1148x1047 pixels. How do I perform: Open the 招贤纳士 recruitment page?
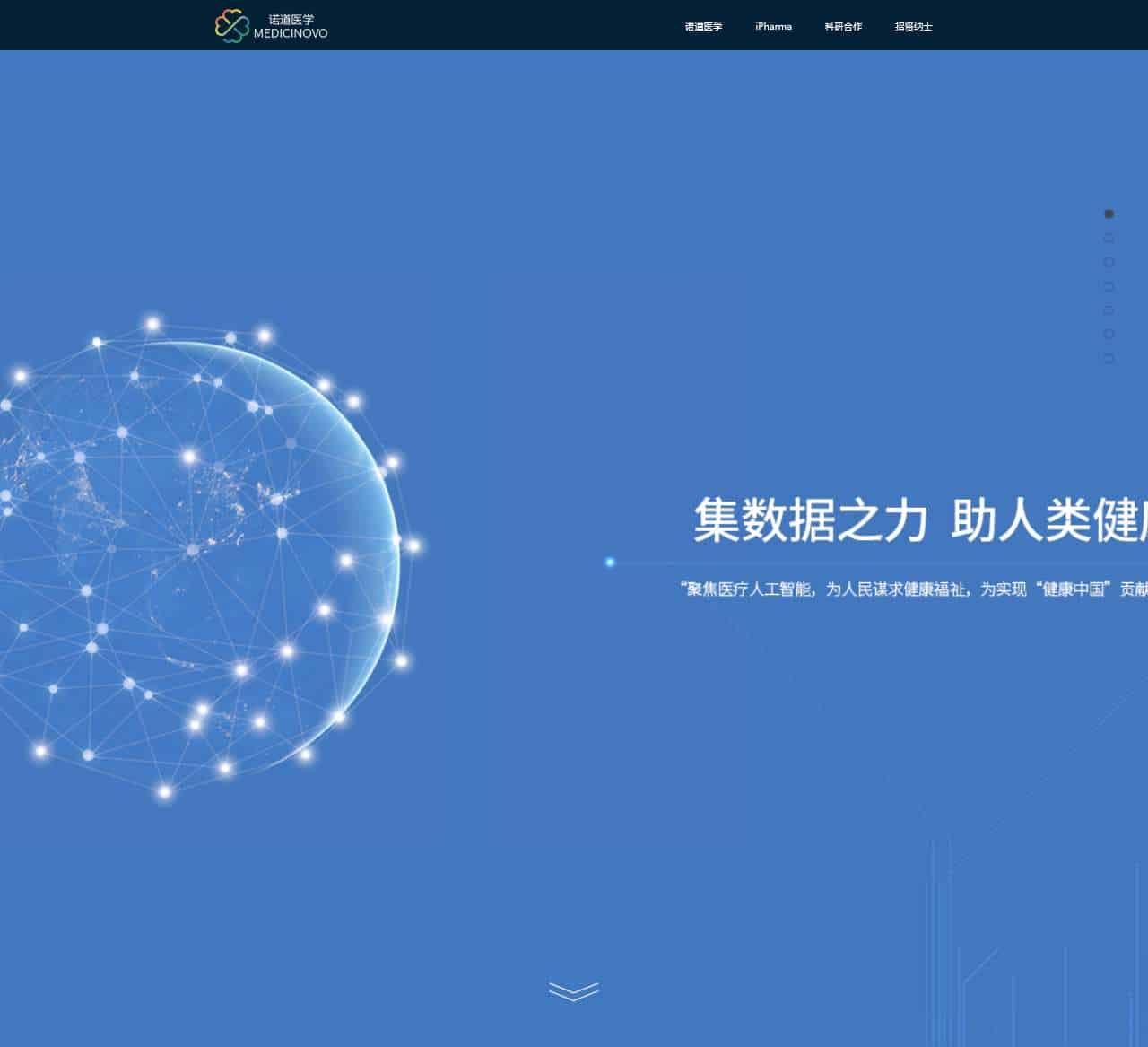(912, 27)
